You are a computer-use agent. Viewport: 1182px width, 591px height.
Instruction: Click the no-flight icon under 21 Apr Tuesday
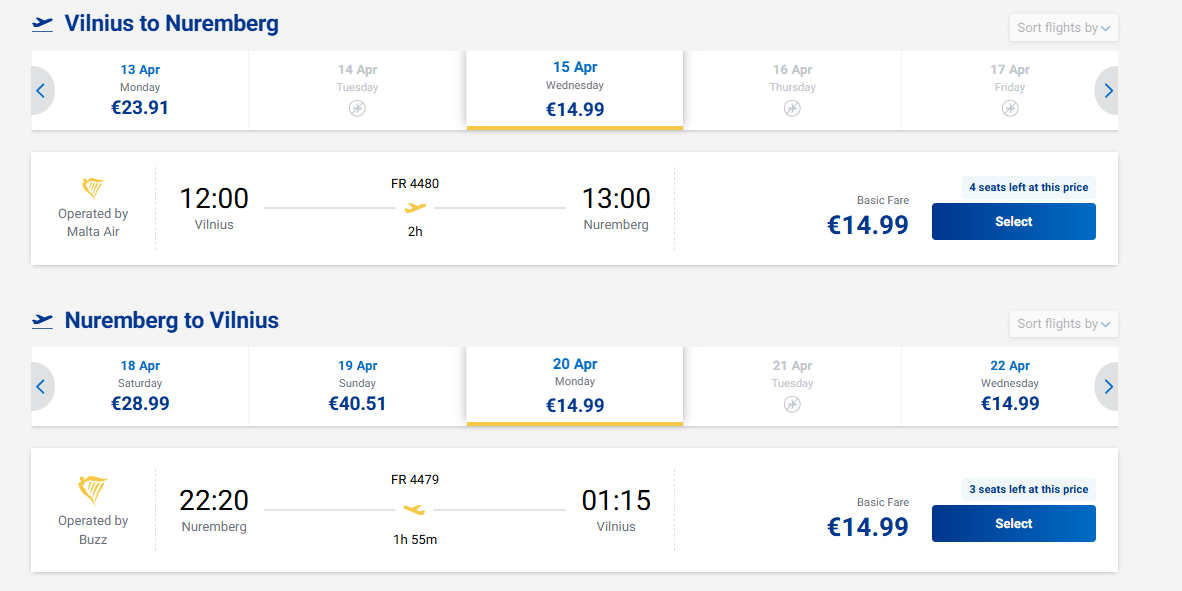tap(791, 404)
